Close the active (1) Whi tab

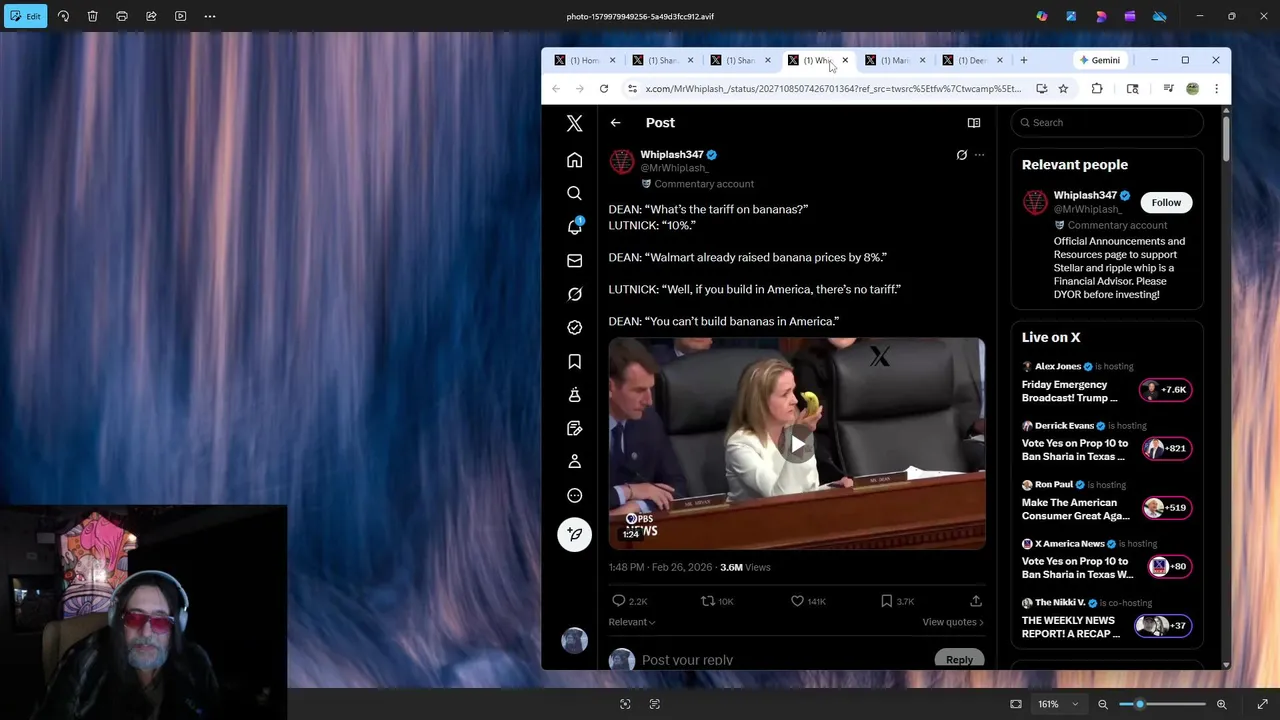pos(845,60)
